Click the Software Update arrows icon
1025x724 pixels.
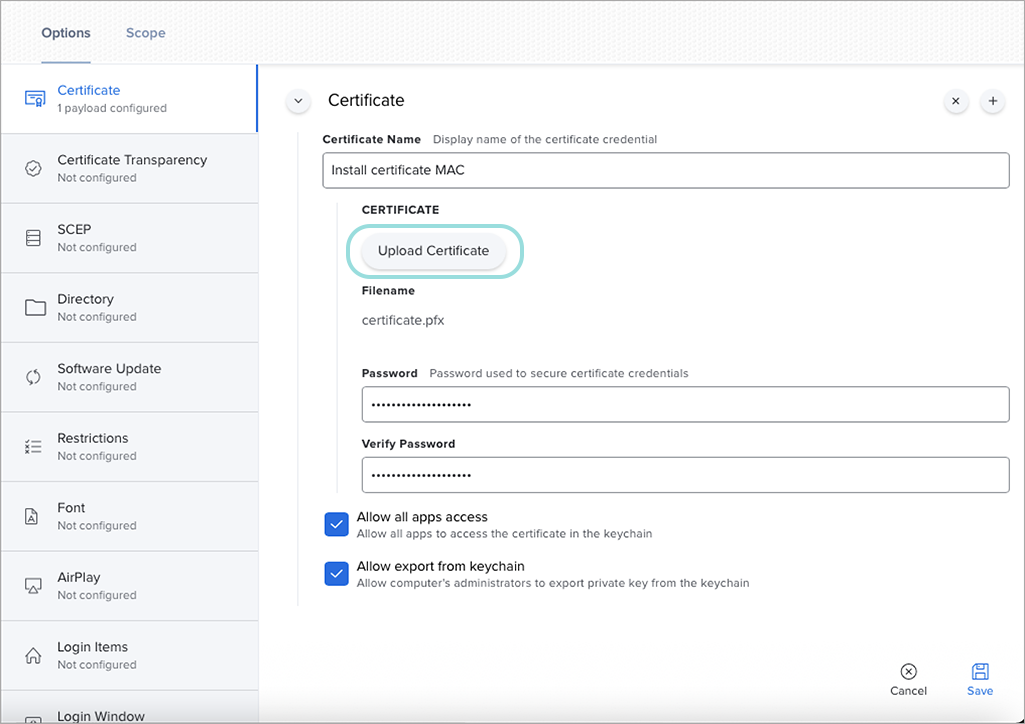click(x=34, y=377)
